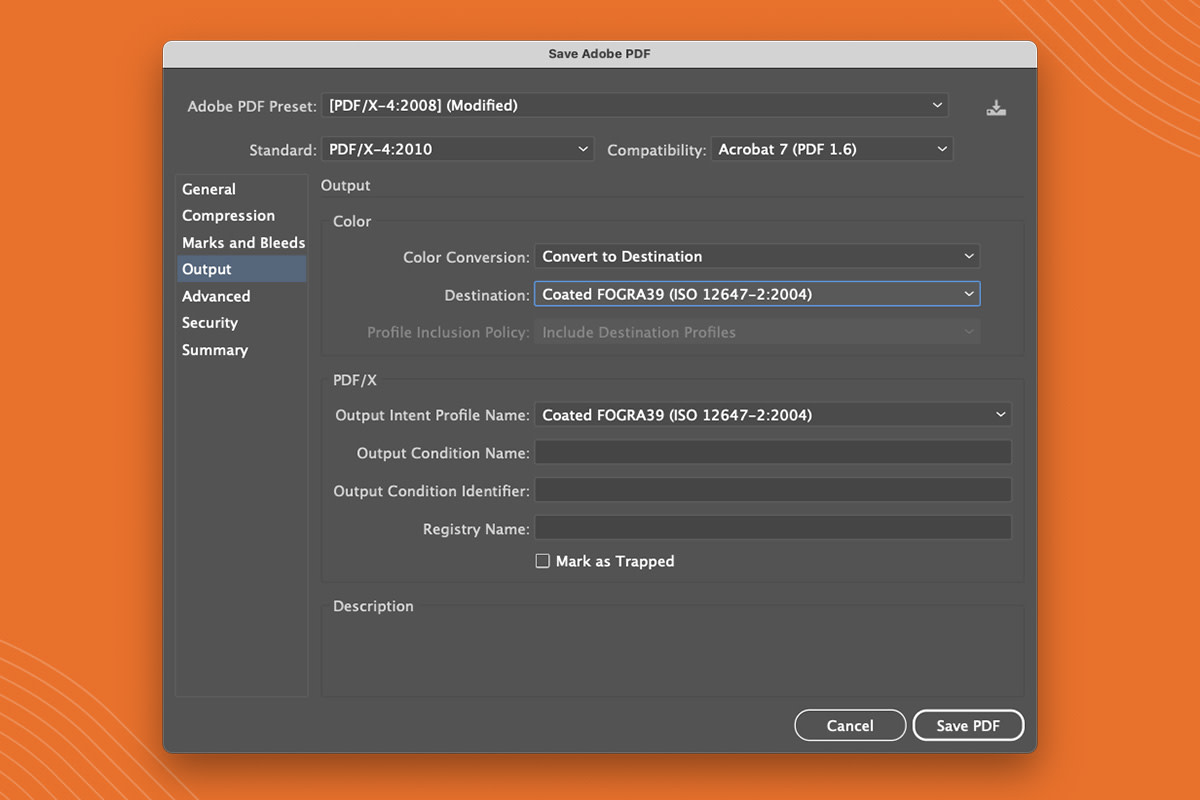
Task: Open the Compatibility dropdown
Action: pyautogui.click(x=831, y=148)
